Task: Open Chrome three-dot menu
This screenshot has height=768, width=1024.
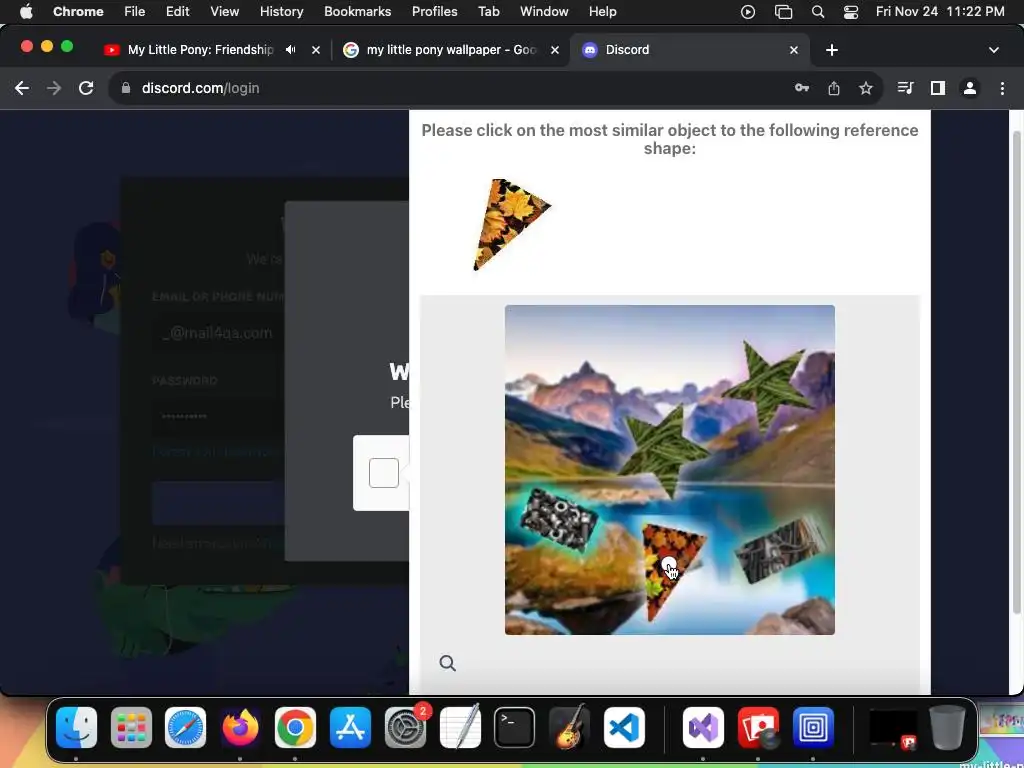Action: click(x=1002, y=88)
